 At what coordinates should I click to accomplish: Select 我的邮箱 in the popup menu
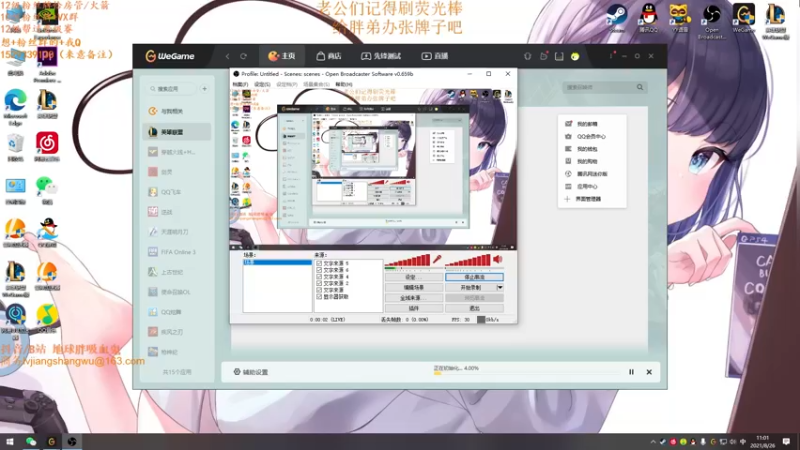tap(587, 124)
